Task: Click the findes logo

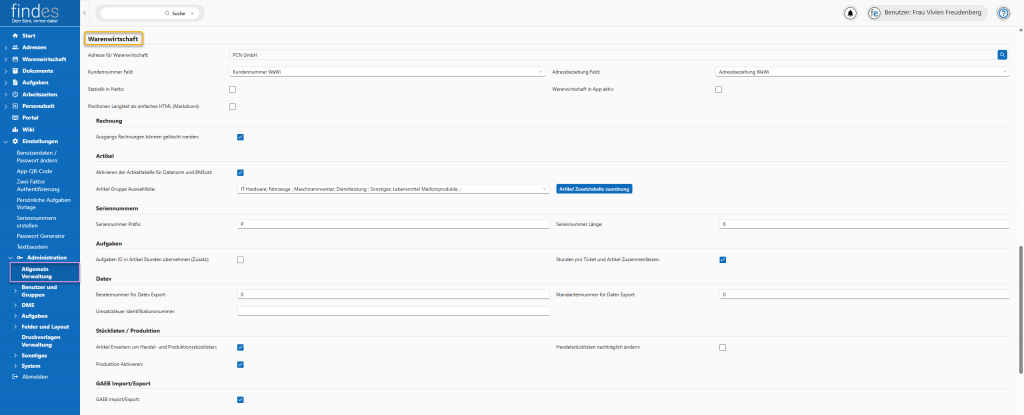Action: pyautogui.click(x=36, y=13)
